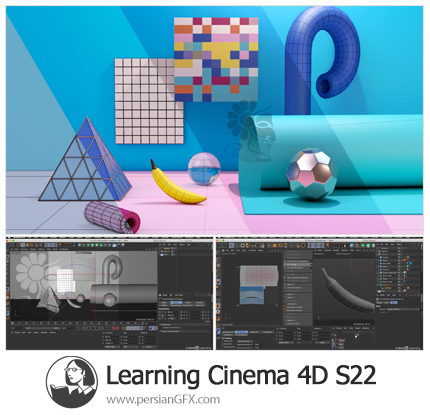Open Object (Rel) dropdown in left Coordinates panel
The width and height of the screenshot is (430, 415).
click(x=111, y=347)
